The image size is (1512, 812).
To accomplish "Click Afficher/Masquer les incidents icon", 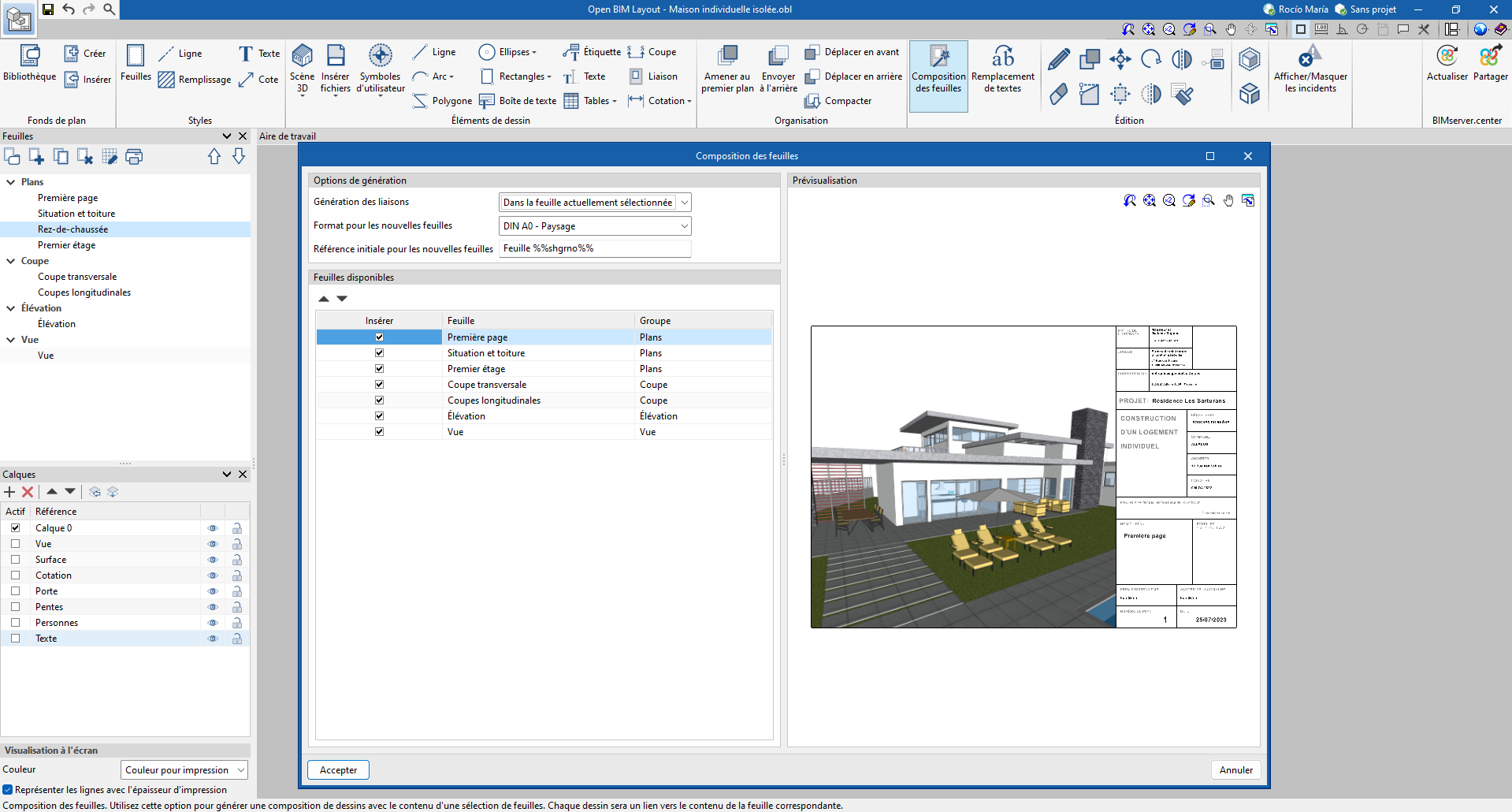I will pyautogui.click(x=1310, y=57).
